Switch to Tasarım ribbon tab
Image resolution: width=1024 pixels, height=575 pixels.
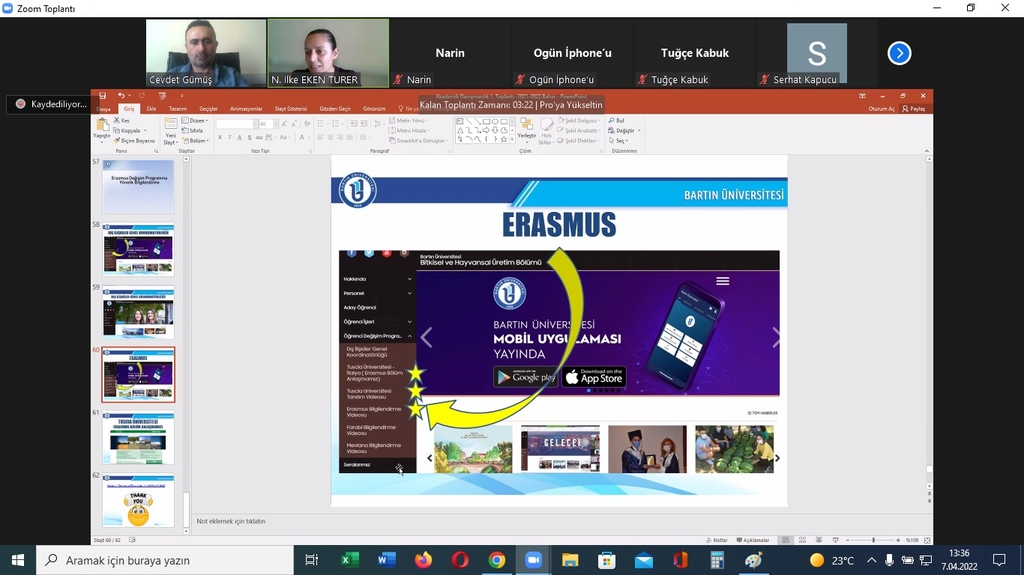(178, 108)
